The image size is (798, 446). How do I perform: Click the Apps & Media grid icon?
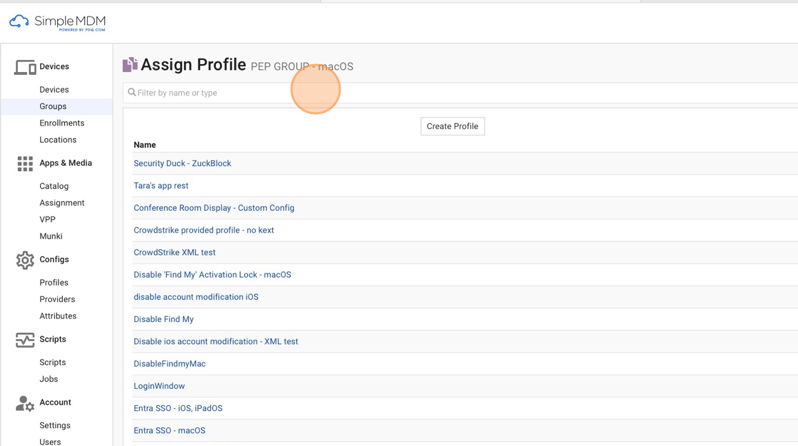click(25, 163)
